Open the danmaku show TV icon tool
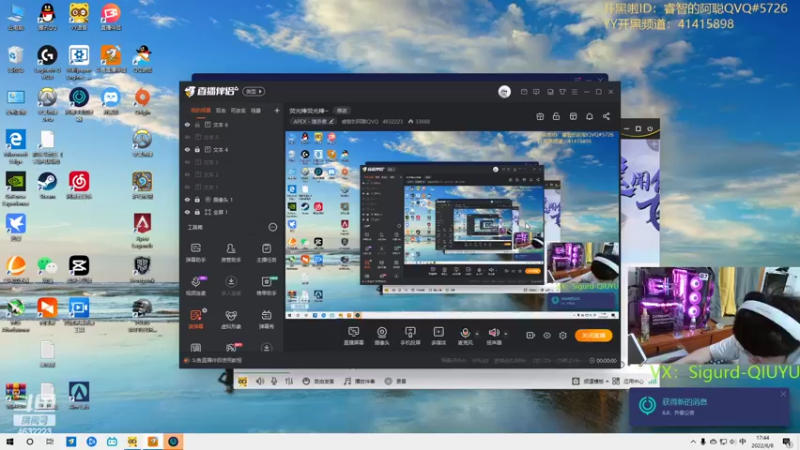 [266, 319]
